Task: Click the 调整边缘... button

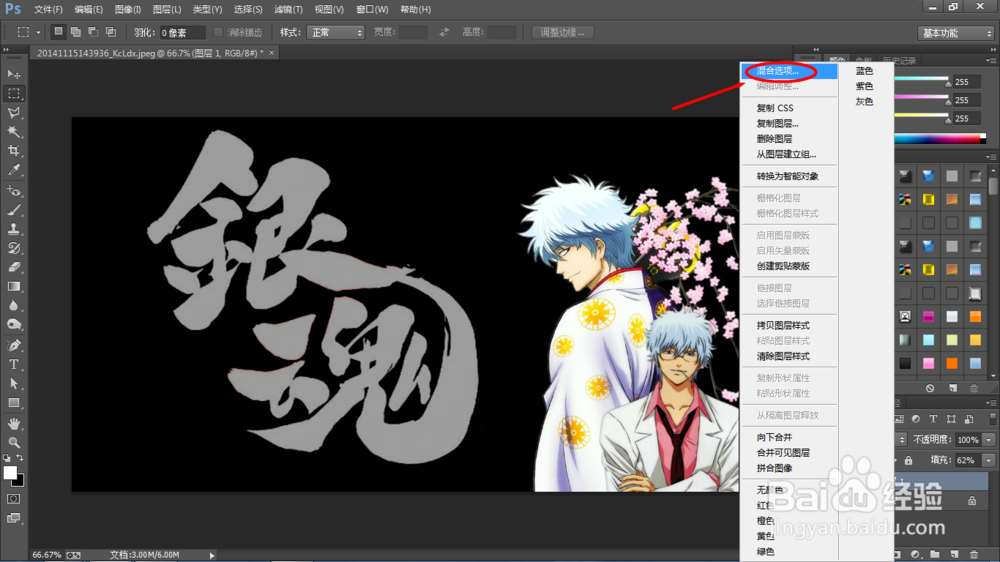Action: coord(562,32)
